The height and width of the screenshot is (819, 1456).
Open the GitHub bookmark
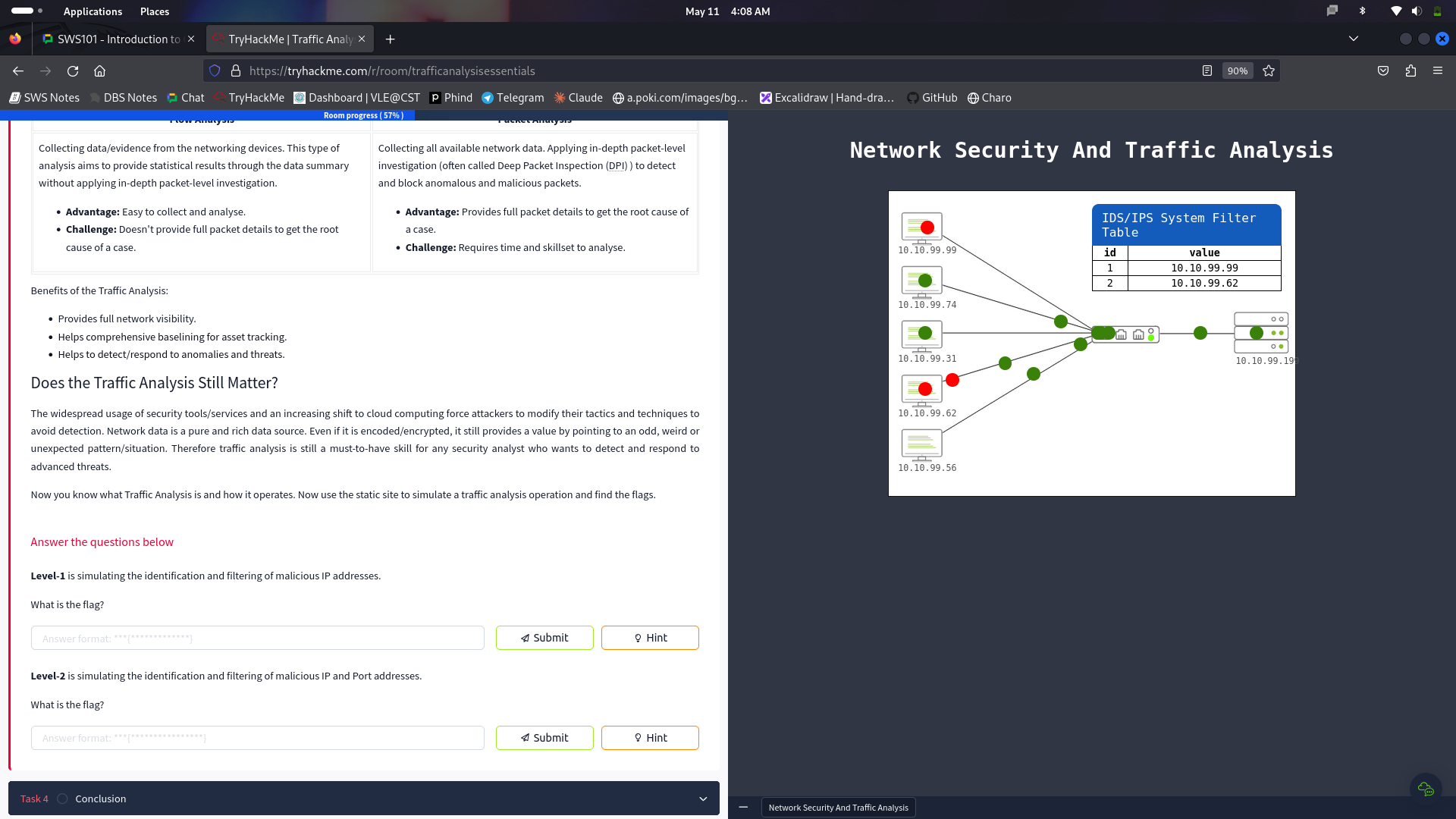click(x=932, y=98)
